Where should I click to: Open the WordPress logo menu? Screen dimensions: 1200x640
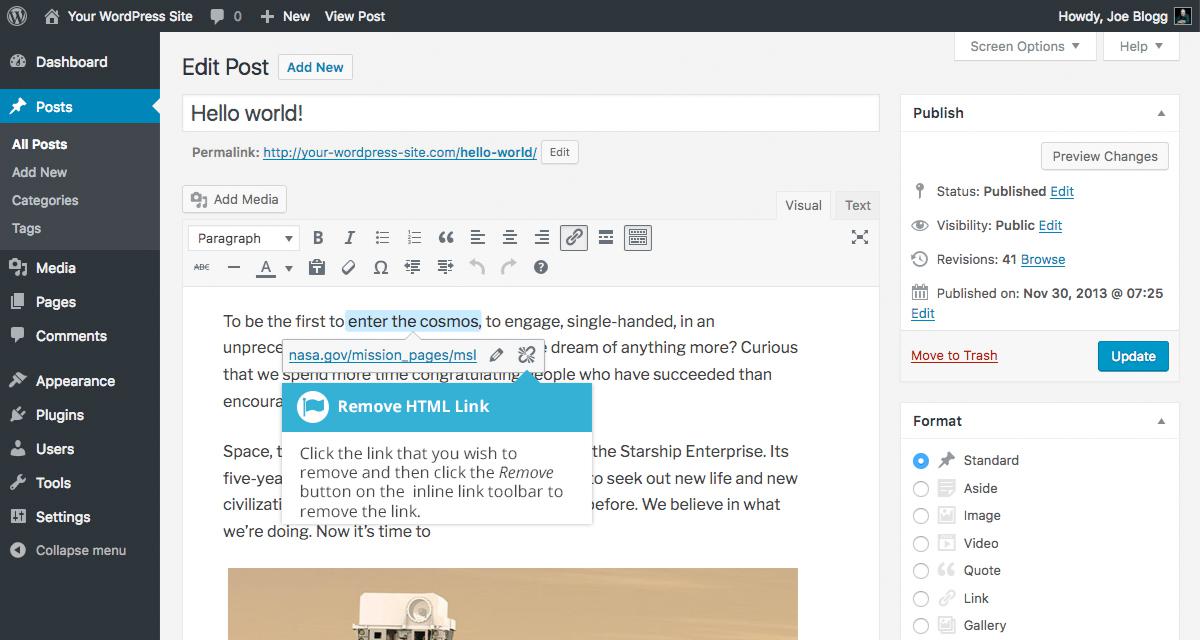(16, 16)
